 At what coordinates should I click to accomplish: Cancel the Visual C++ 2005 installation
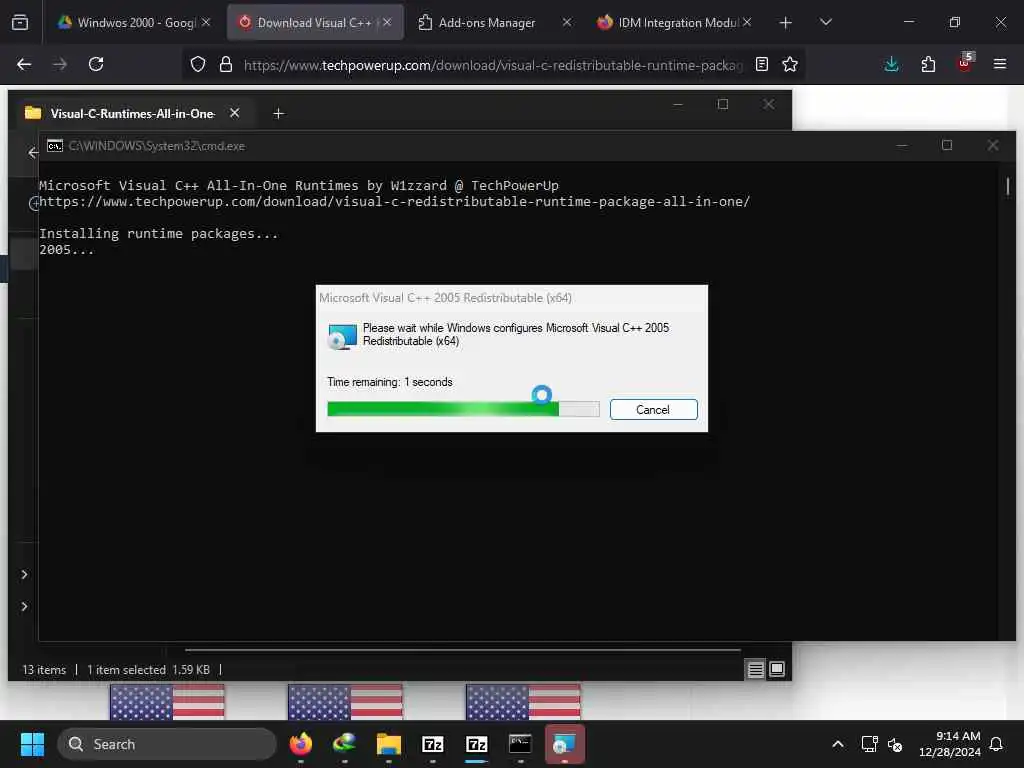tap(653, 409)
